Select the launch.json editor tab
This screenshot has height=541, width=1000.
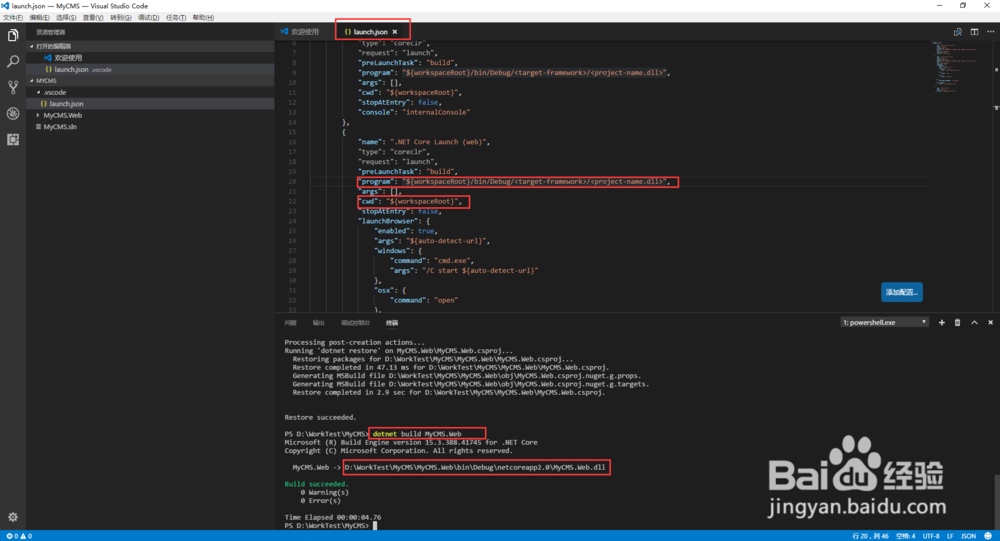(371, 32)
